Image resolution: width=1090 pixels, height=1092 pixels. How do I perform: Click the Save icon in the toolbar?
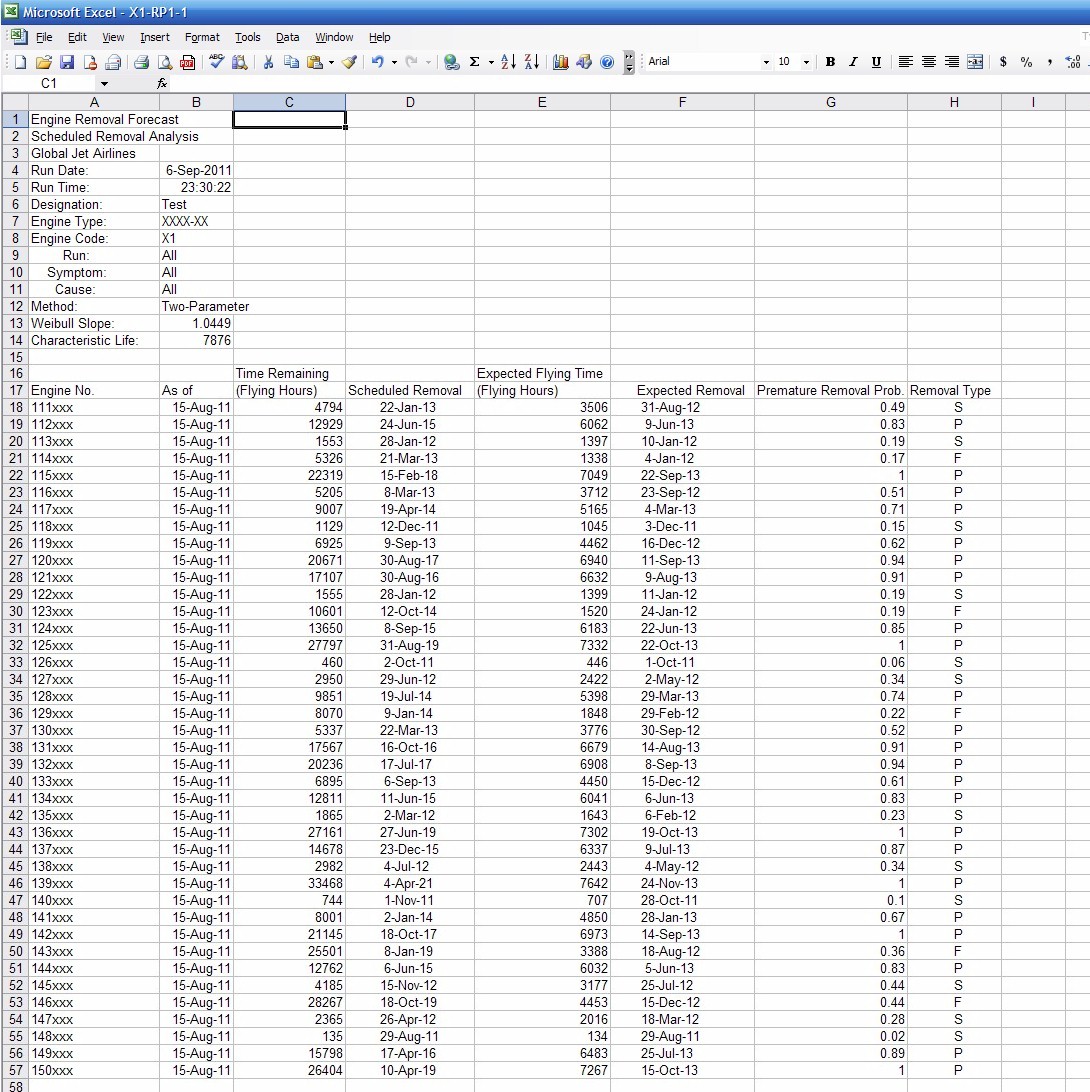[x=67, y=62]
